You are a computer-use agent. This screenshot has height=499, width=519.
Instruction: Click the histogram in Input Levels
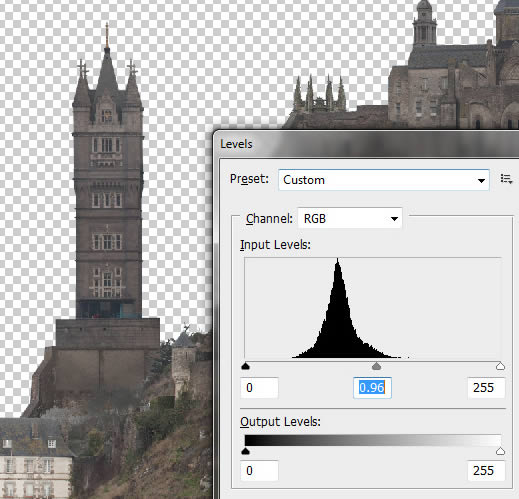(x=373, y=308)
